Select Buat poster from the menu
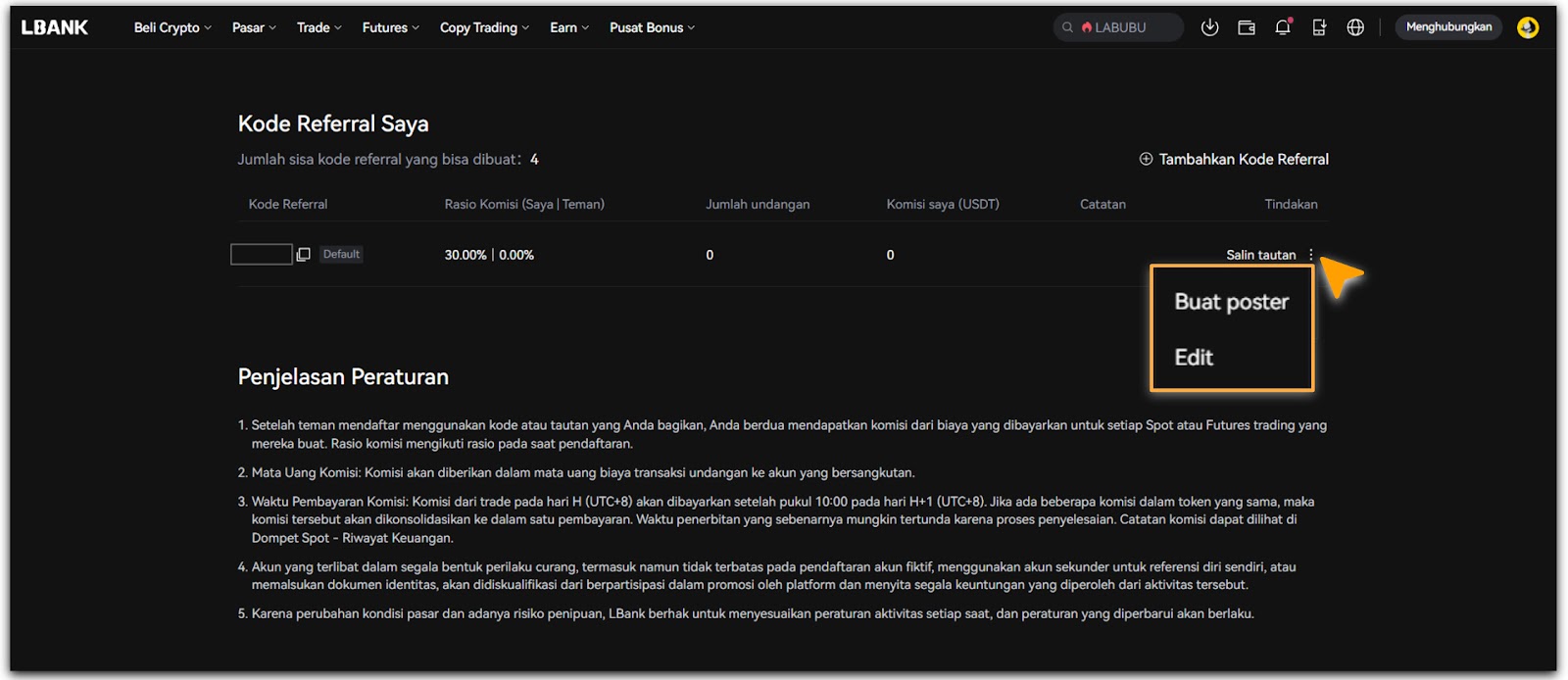 click(1231, 302)
